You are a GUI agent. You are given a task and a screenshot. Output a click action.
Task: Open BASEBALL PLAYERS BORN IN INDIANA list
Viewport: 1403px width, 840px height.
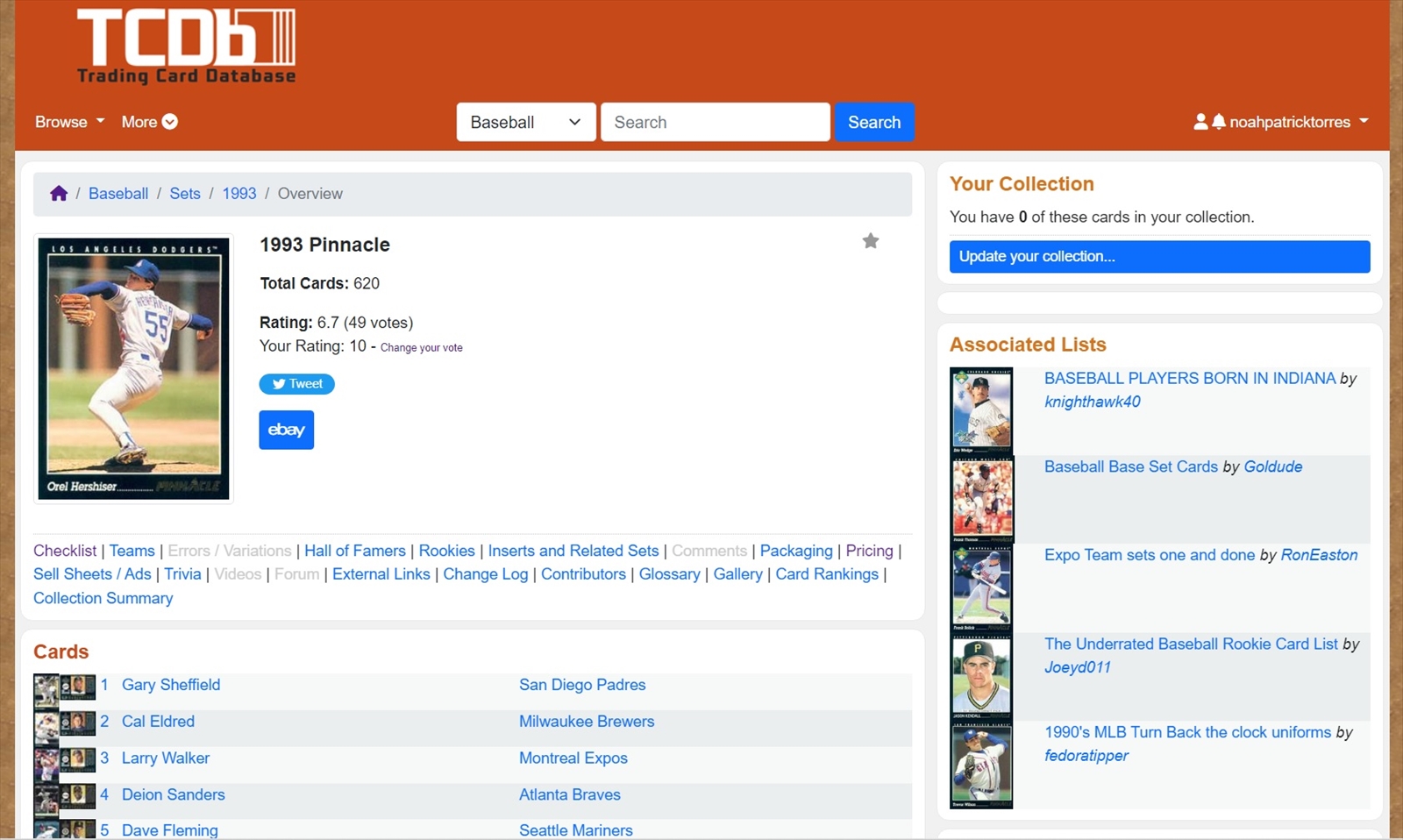click(x=1190, y=379)
